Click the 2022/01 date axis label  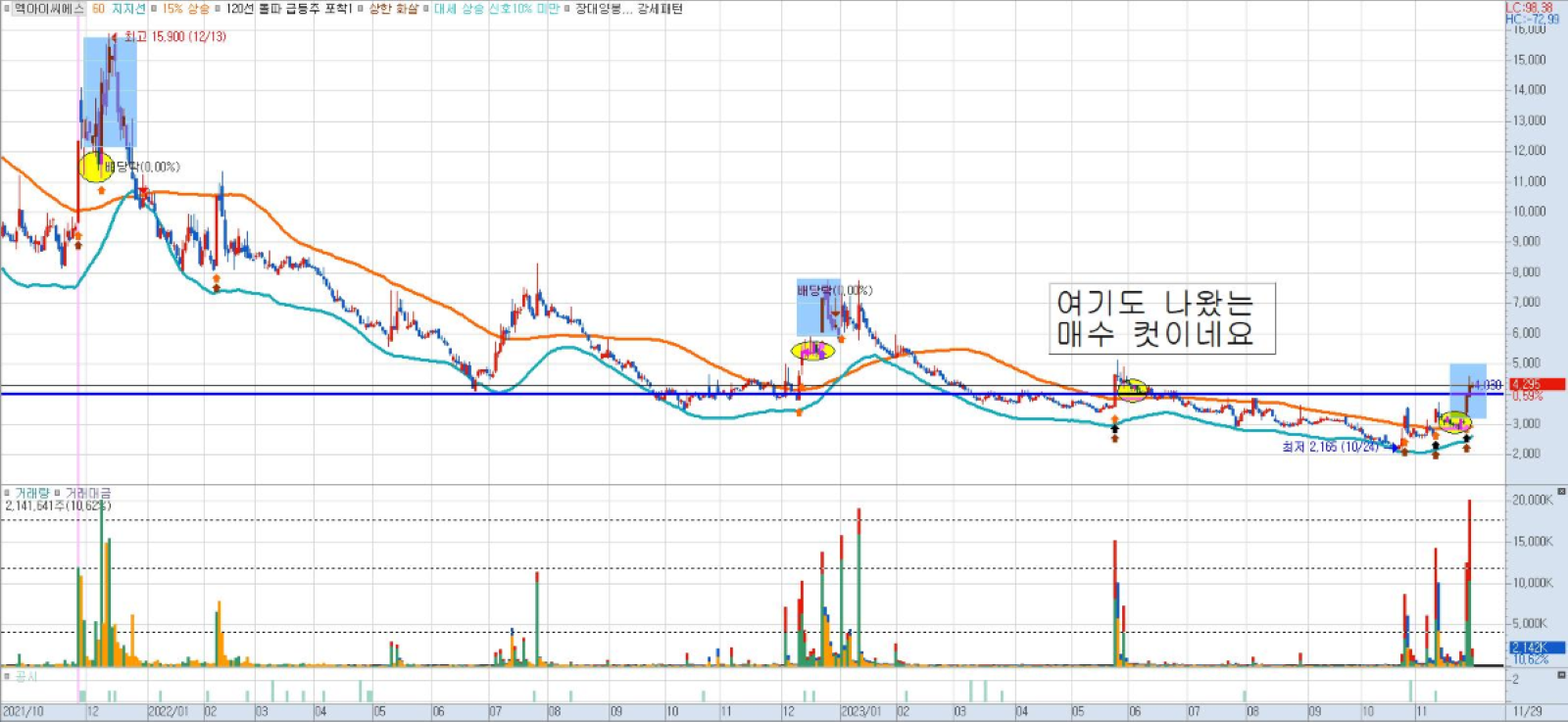pyautogui.click(x=167, y=711)
